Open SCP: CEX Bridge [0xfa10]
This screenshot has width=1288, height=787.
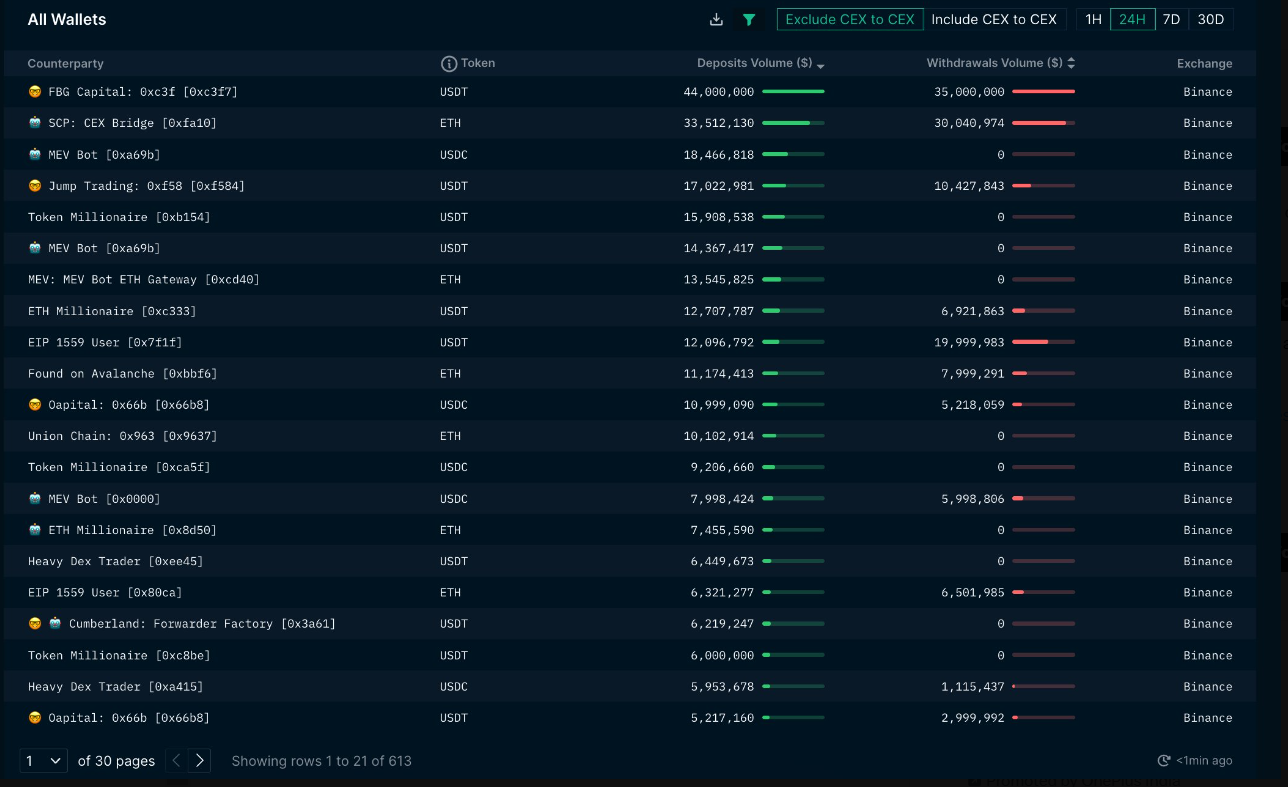coord(132,123)
